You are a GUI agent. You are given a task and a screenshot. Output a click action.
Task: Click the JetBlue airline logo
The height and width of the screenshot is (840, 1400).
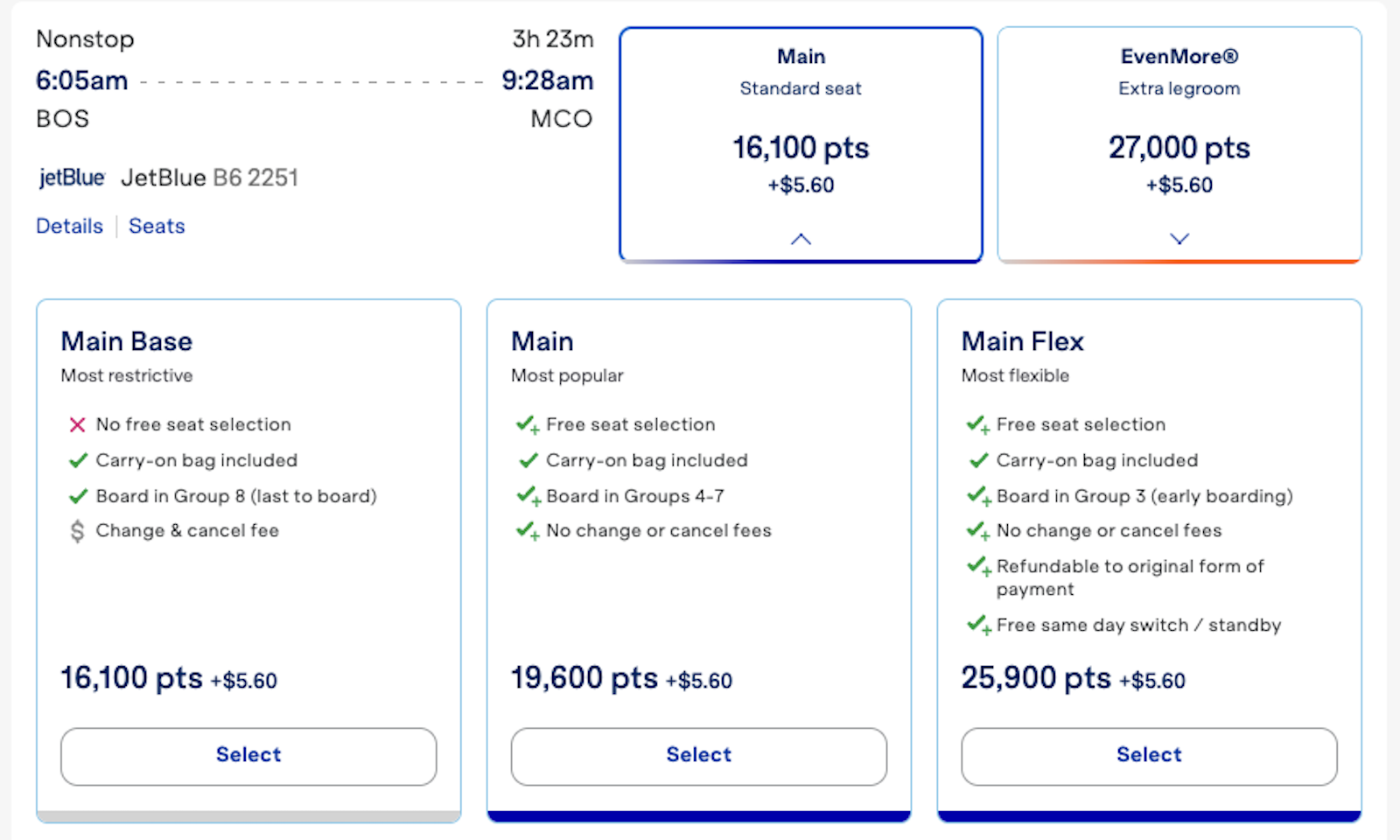[x=72, y=178]
